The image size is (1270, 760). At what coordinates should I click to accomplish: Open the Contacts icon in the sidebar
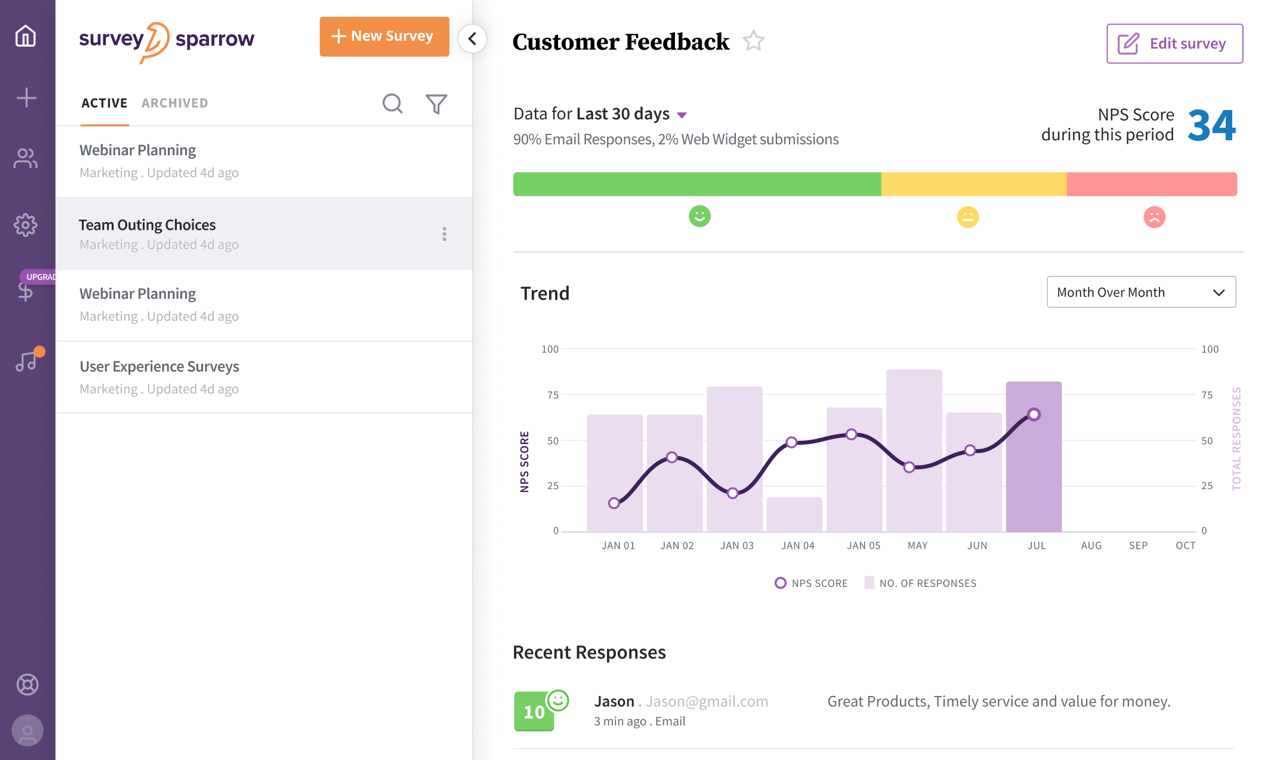[26, 159]
